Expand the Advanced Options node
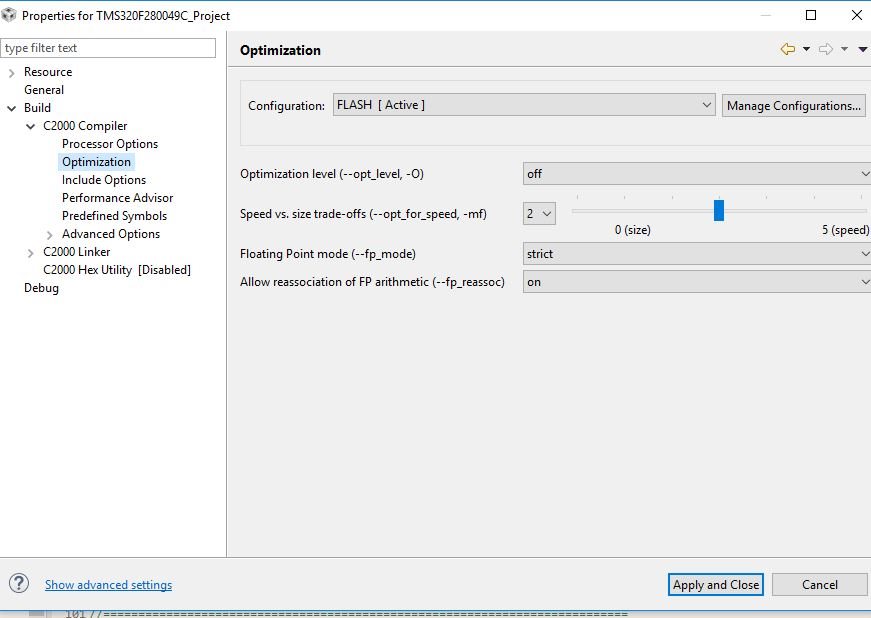The image size is (871, 618). point(49,235)
